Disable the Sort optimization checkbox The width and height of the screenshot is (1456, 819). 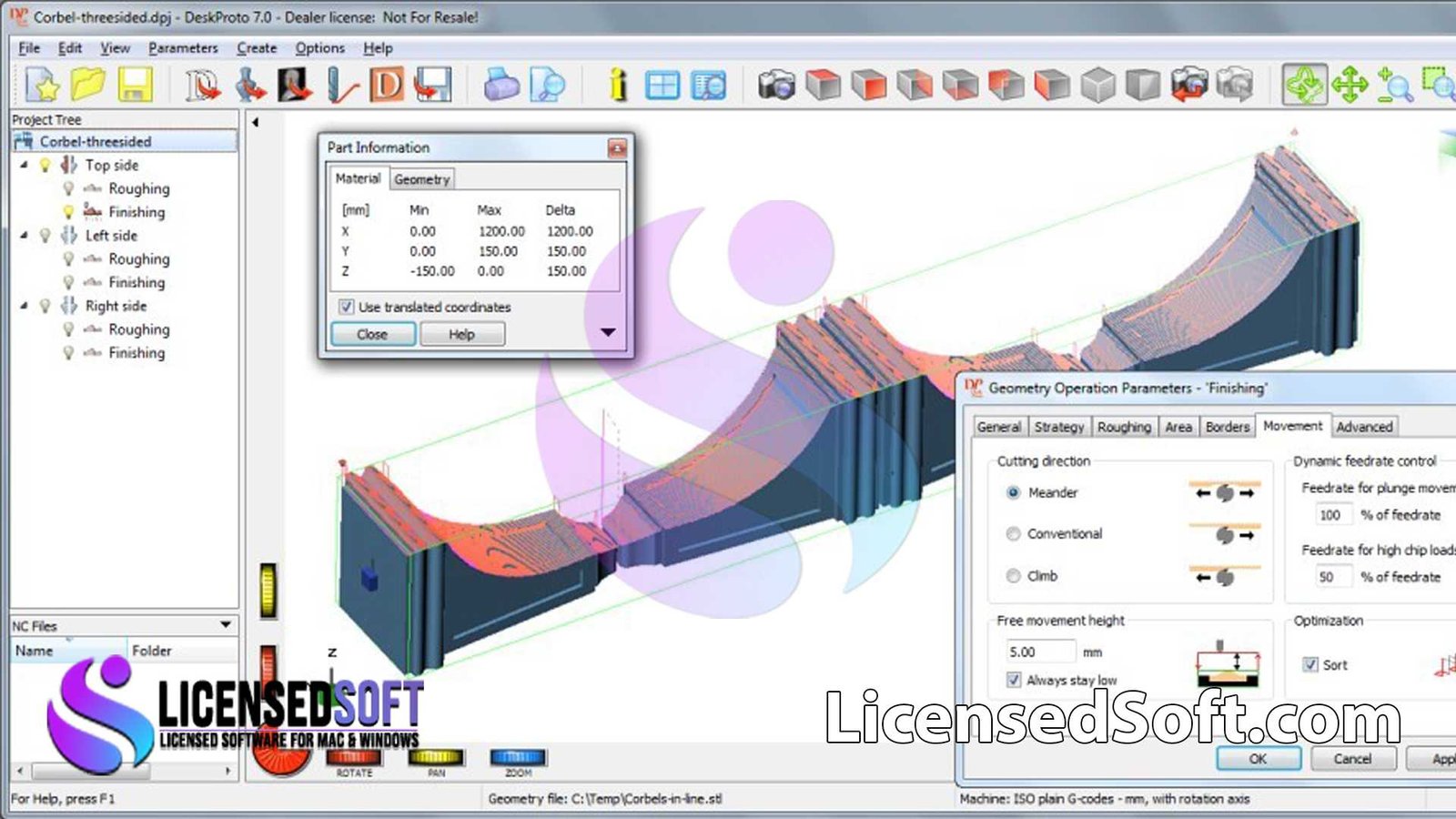click(1310, 664)
